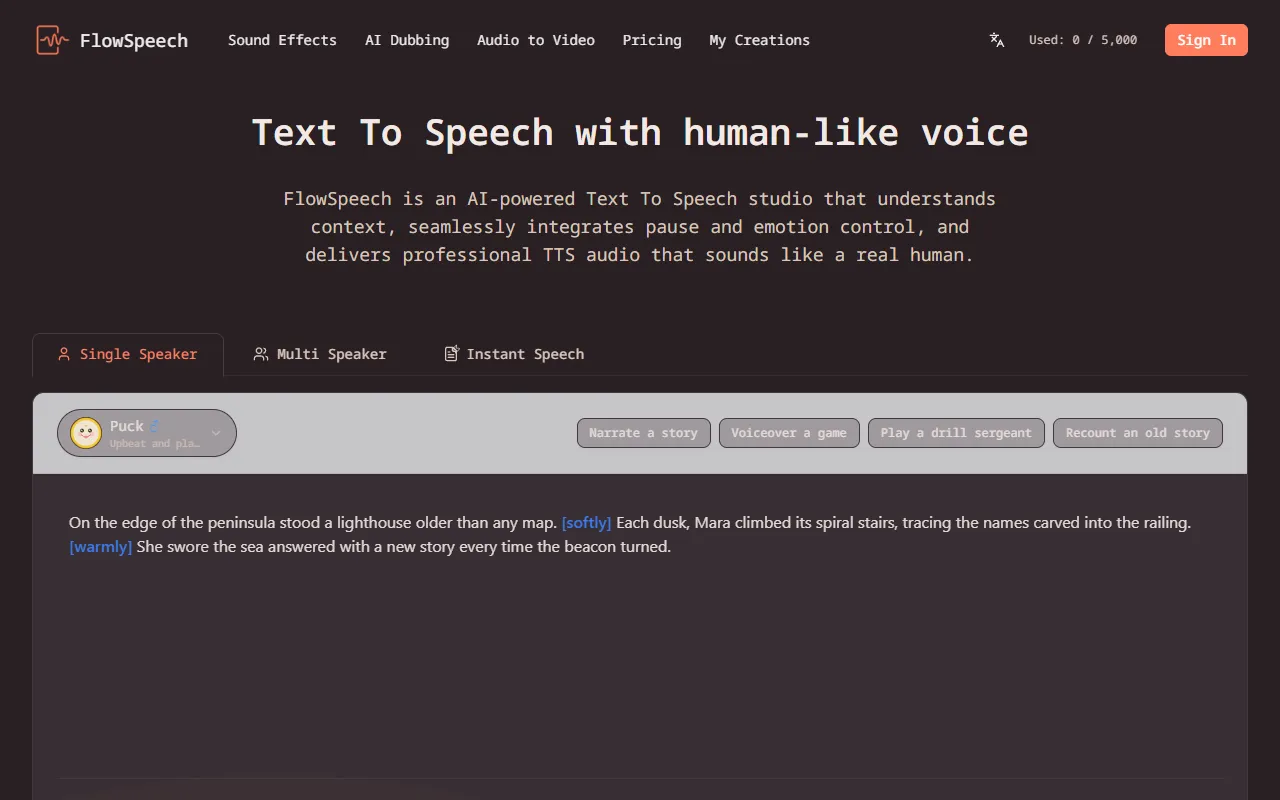1280x800 pixels.
Task: Choose the Voiceover a game preset
Action: click(x=789, y=433)
